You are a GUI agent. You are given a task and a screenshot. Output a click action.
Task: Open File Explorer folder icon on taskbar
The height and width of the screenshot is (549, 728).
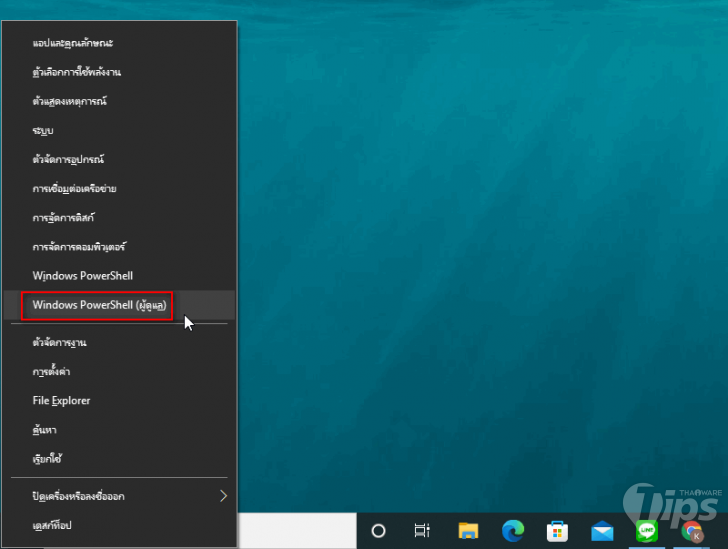[468, 530]
